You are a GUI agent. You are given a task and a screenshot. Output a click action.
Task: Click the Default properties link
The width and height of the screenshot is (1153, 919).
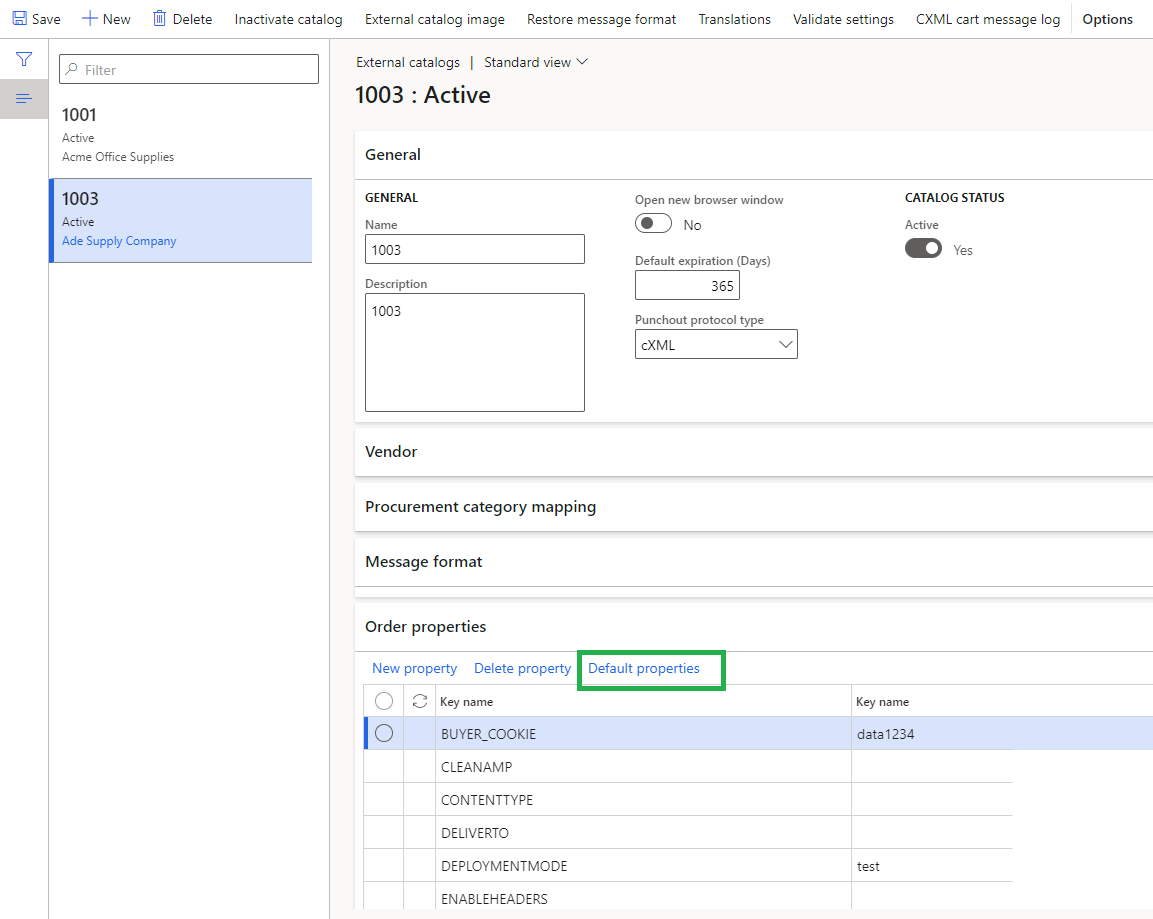(644, 668)
